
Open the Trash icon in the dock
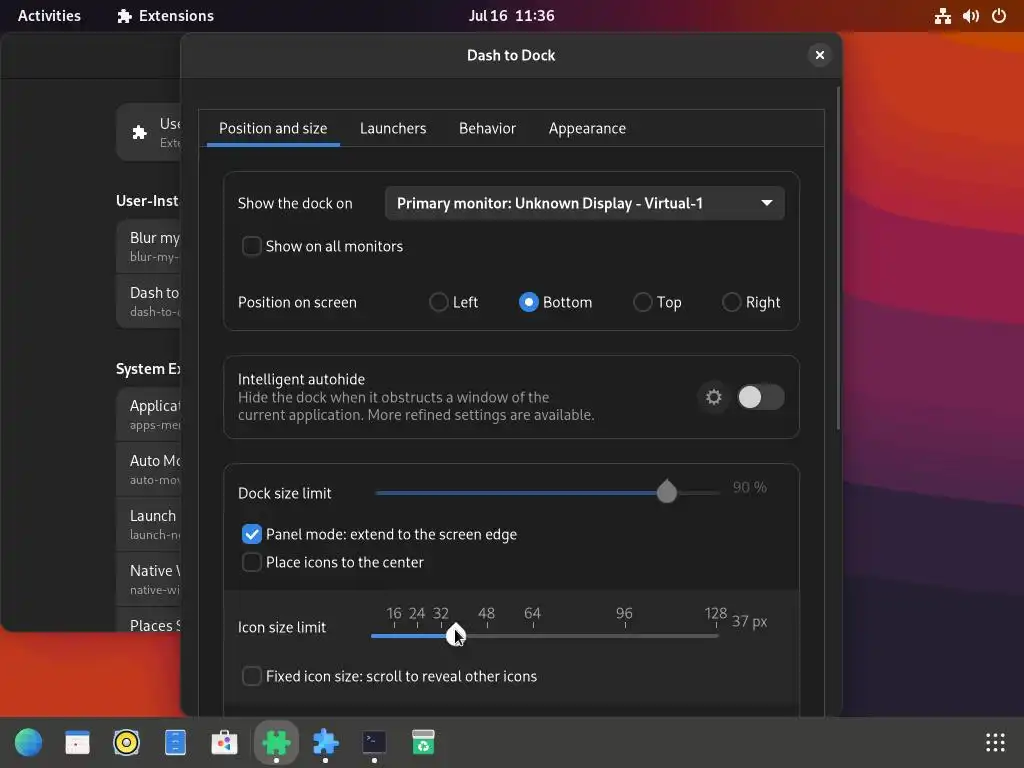tap(423, 743)
